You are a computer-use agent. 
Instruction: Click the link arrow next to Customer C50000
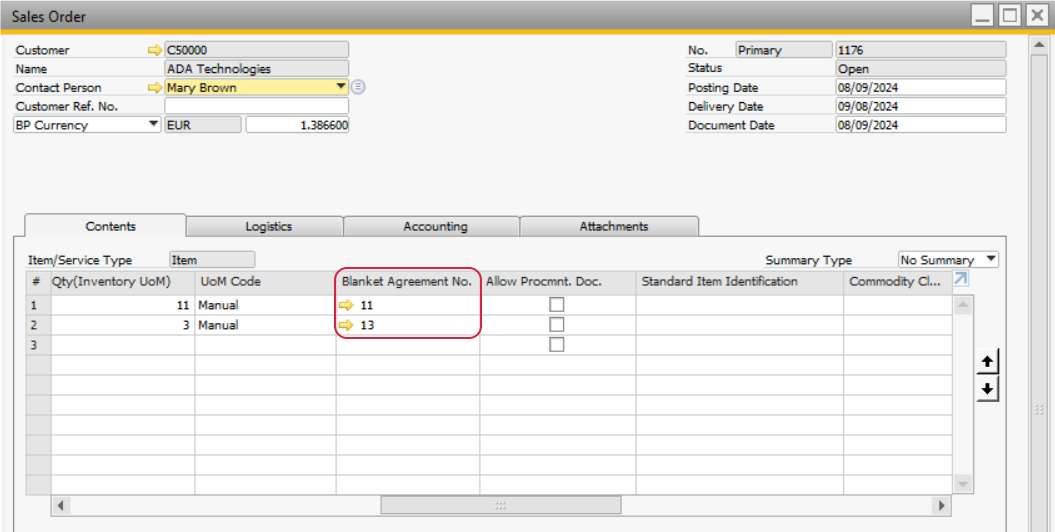pyautogui.click(x=154, y=50)
